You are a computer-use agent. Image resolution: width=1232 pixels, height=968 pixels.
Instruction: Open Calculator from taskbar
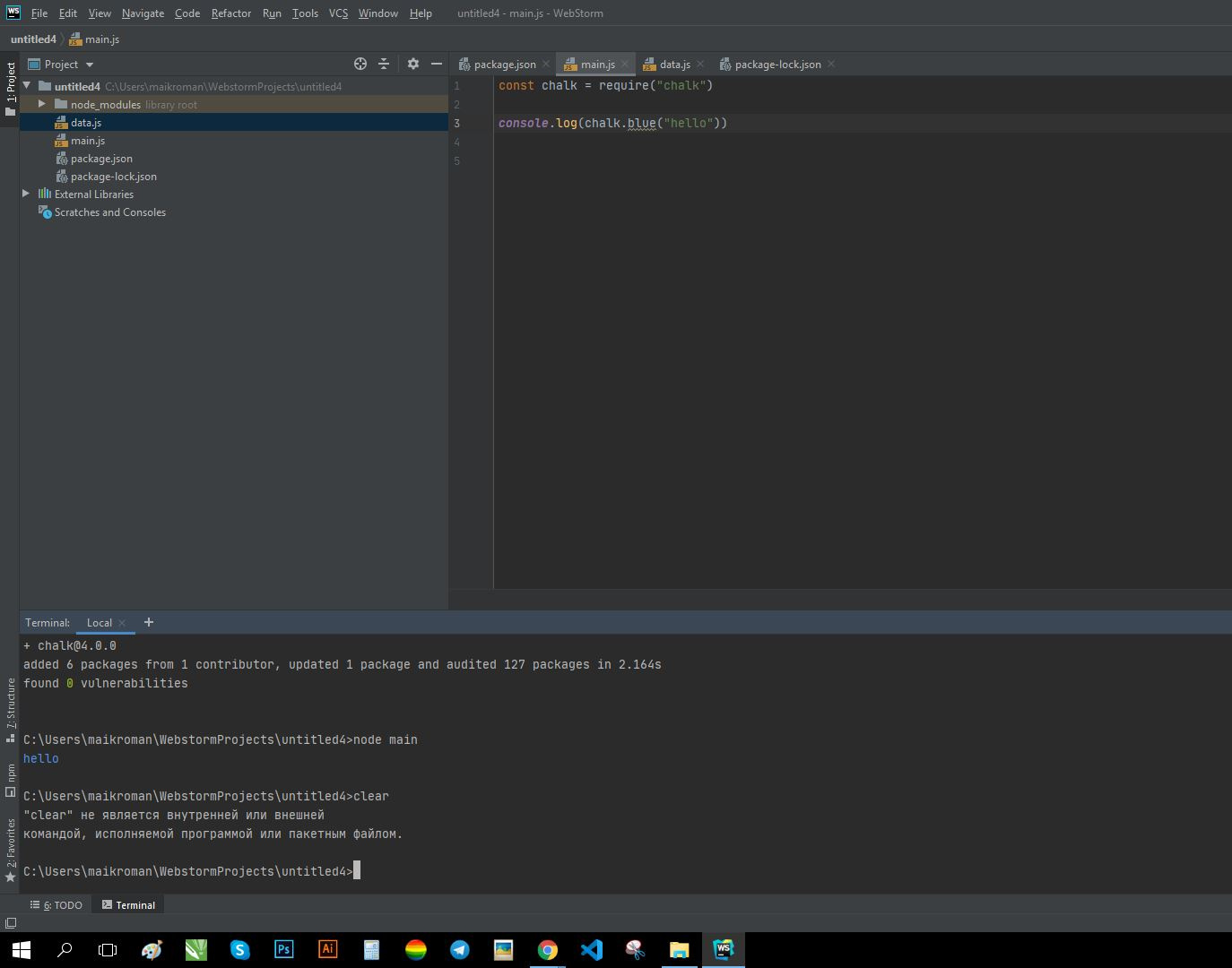371,950
